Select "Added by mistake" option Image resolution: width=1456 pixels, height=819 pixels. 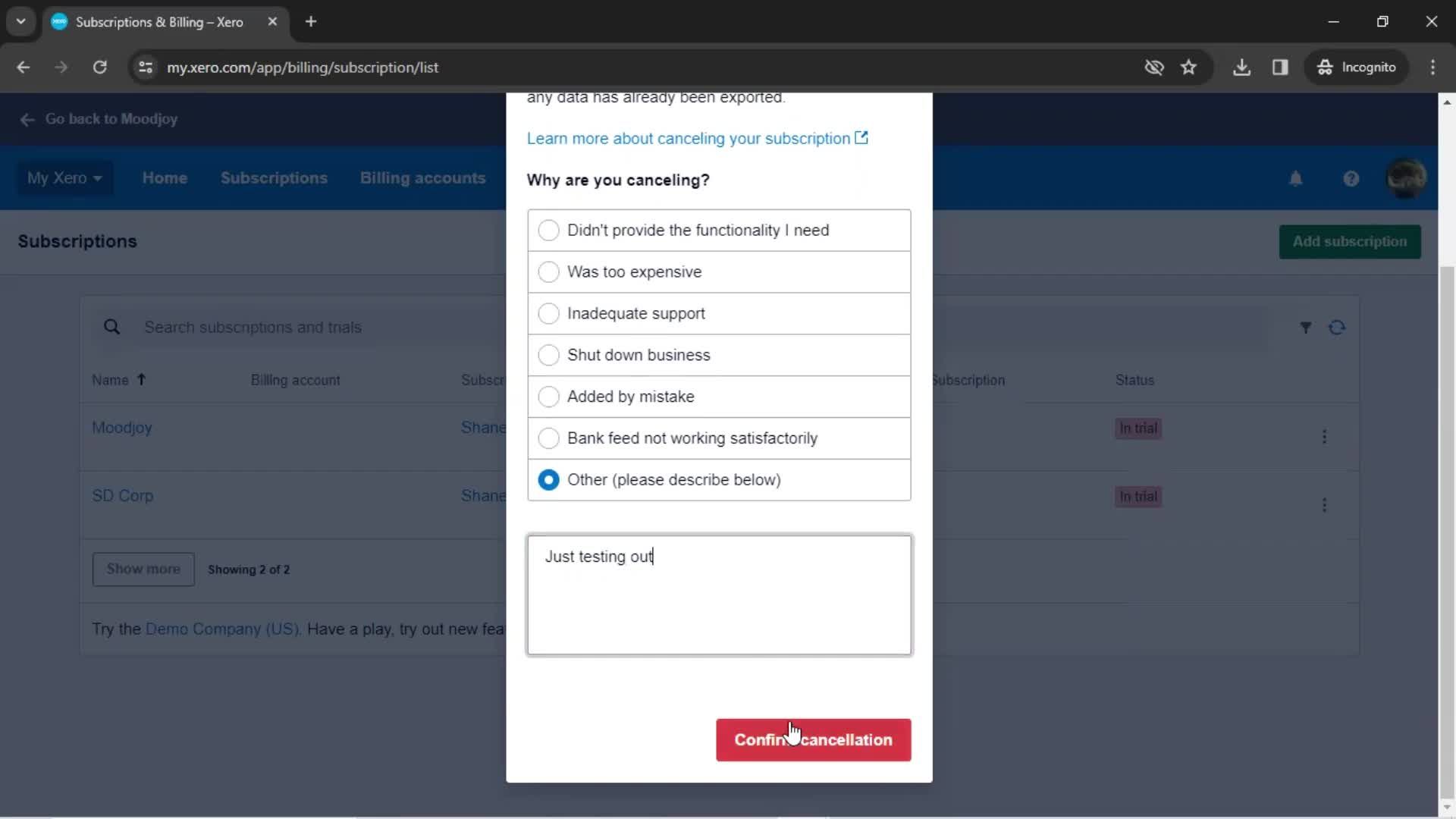(x=719, y=397)
